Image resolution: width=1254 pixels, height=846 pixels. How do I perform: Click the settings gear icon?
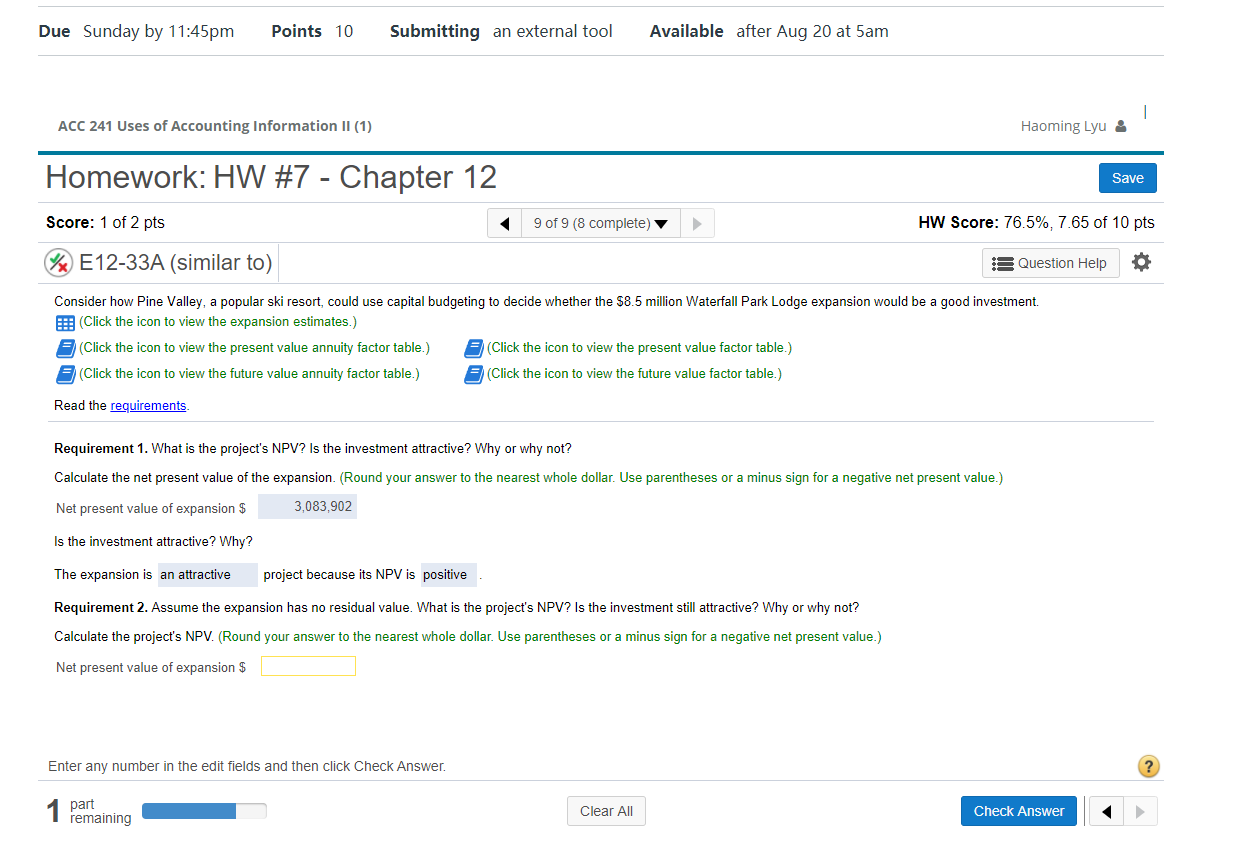[x=1141, y=261]
